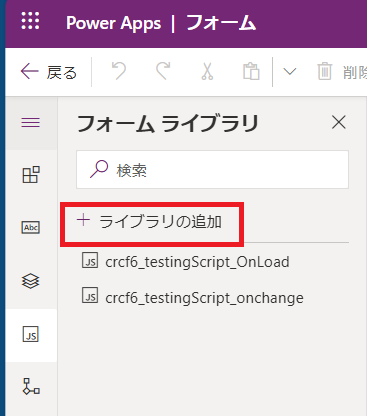This screenshot has height=416, width=367.
Task: Toggle the hamburger navigation menu
Action: point(31,123)
